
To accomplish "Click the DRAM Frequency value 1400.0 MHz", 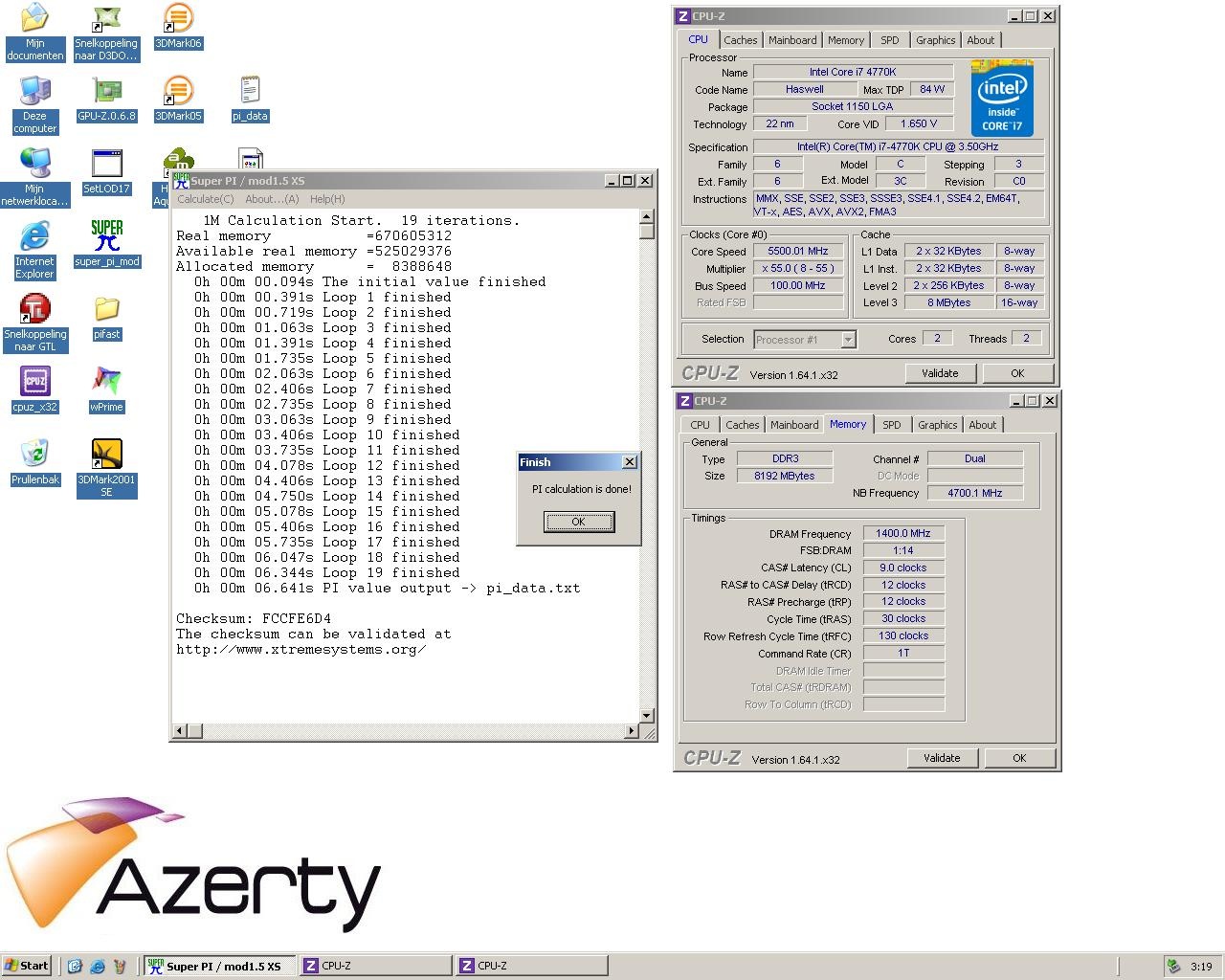I will [903, 534].
